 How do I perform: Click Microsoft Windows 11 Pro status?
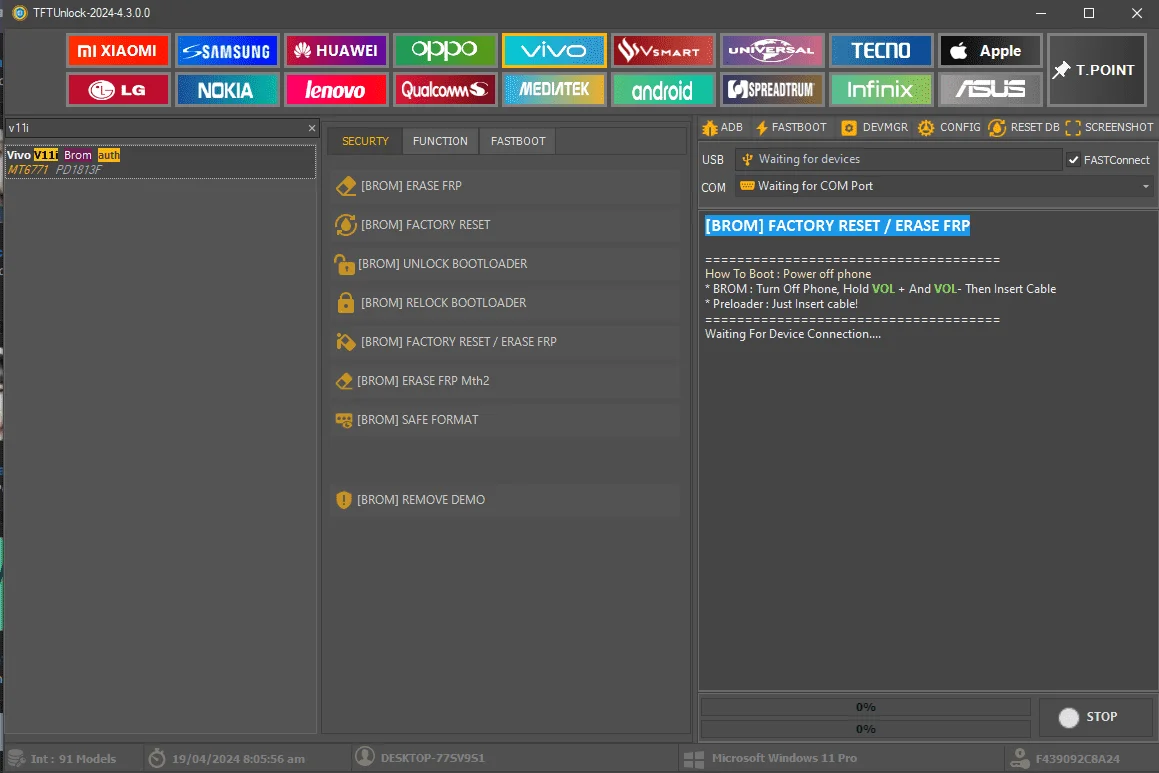pos(770,757)
